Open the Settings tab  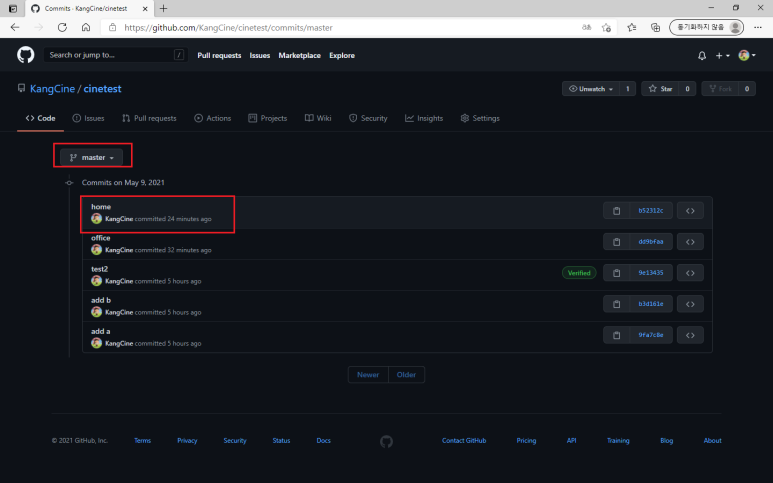click(480, 118)
